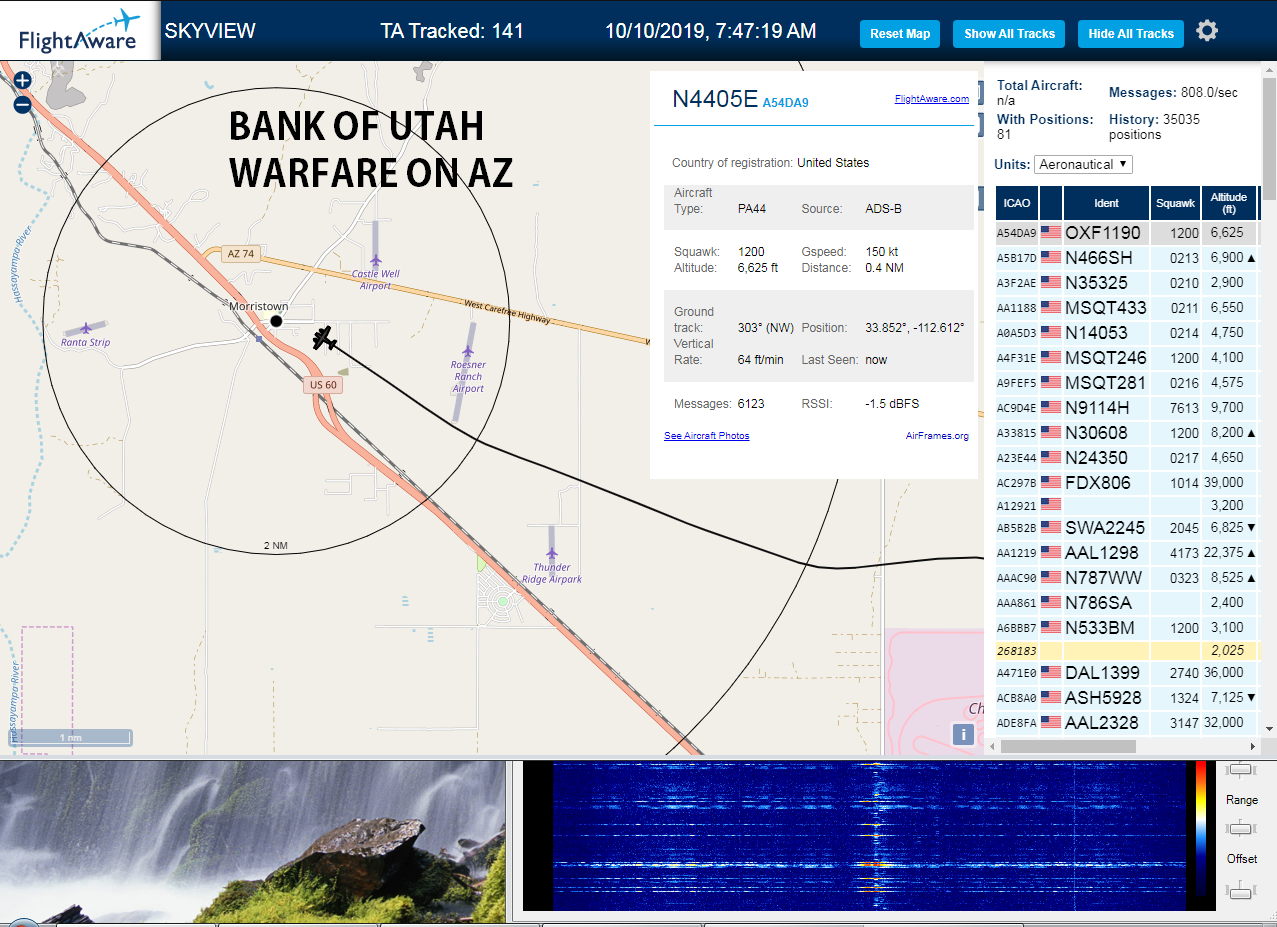Click the US flag in FDX806 row
Screen dimensions: 1277x927
[x=1051, y=482]
